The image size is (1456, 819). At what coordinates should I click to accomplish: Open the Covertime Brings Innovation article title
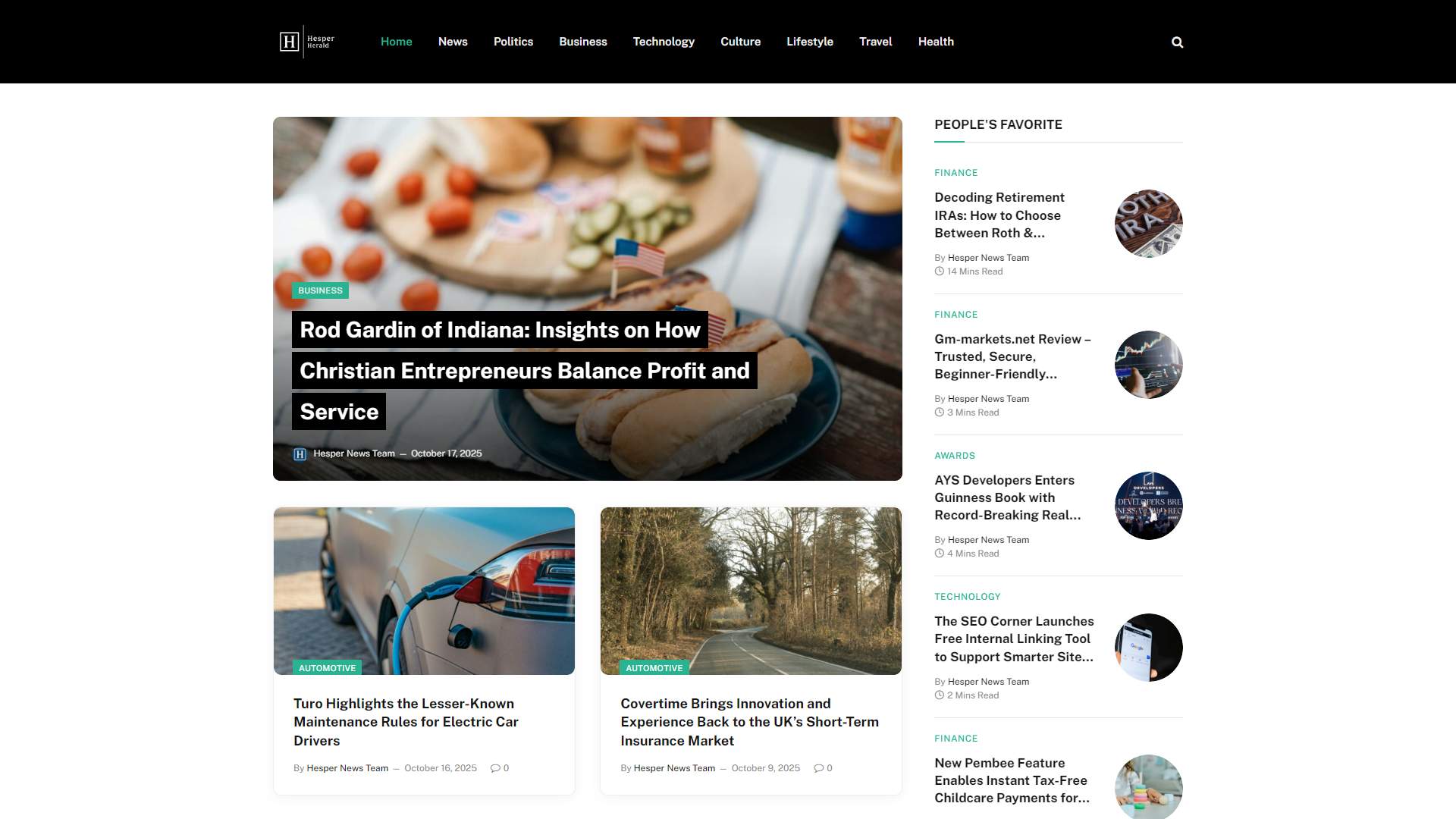point(749,722)
